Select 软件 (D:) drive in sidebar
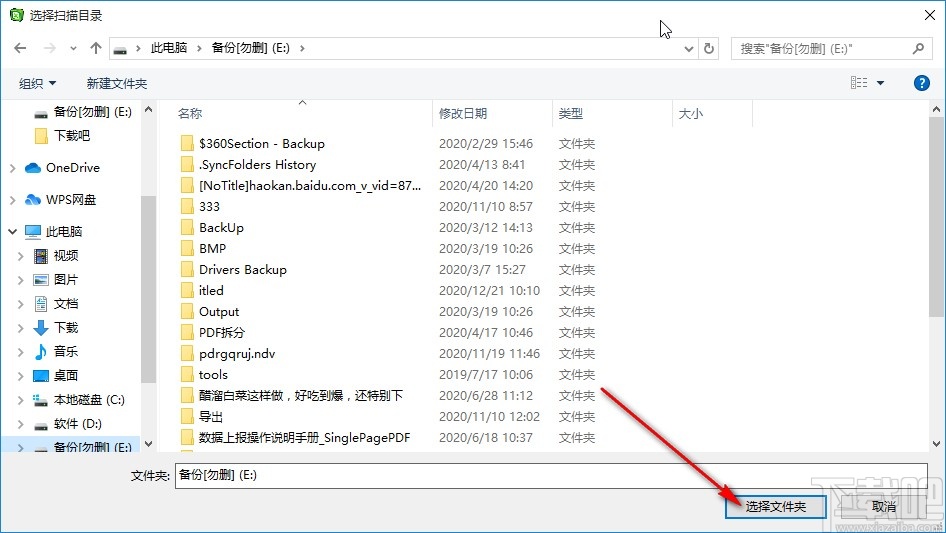 tap(77, 424)
